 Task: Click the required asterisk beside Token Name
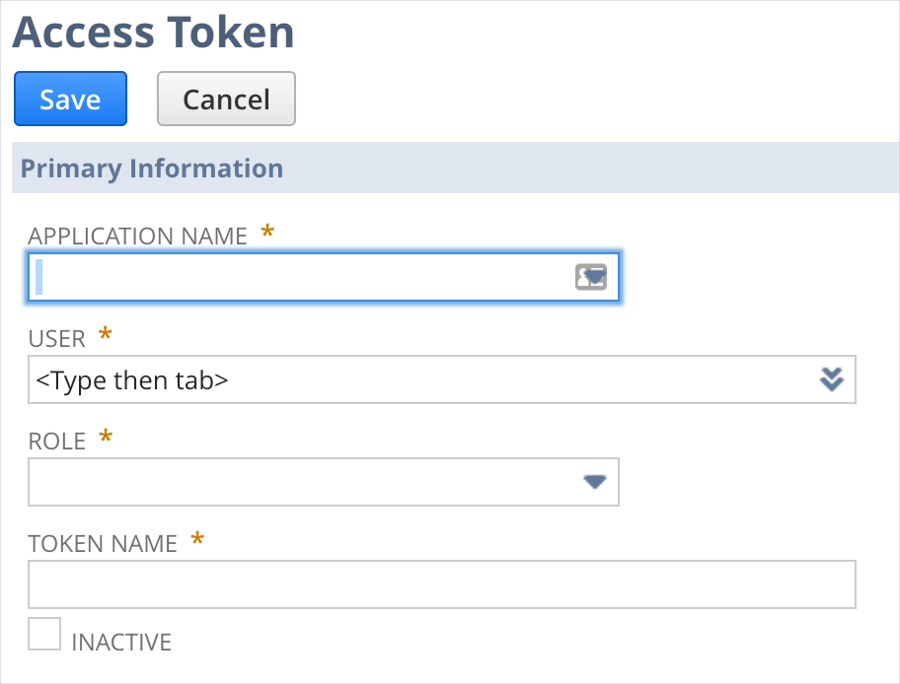click(197, 540)
